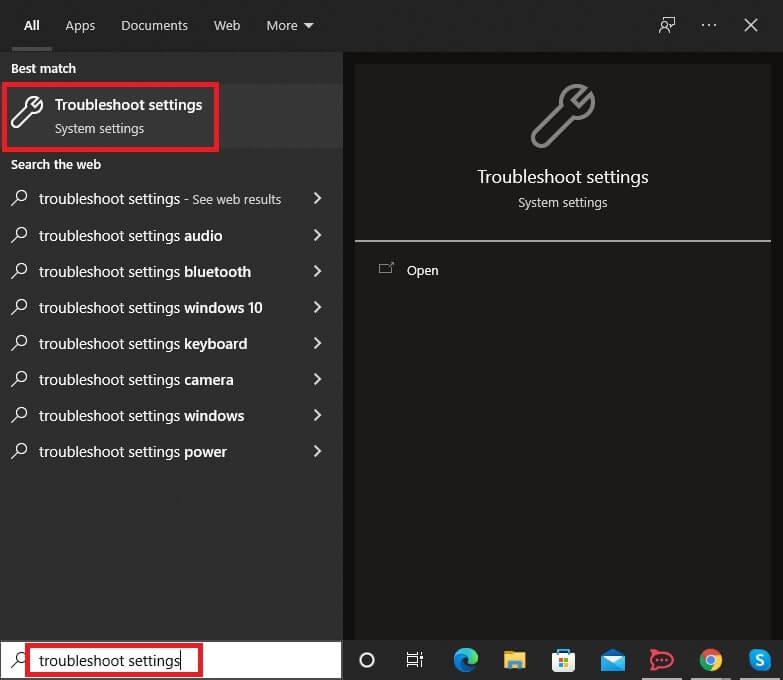Open the Mail app icon
Image resolution: width=783 pixels, height=680 pixels.
click(x=613, y=660)
